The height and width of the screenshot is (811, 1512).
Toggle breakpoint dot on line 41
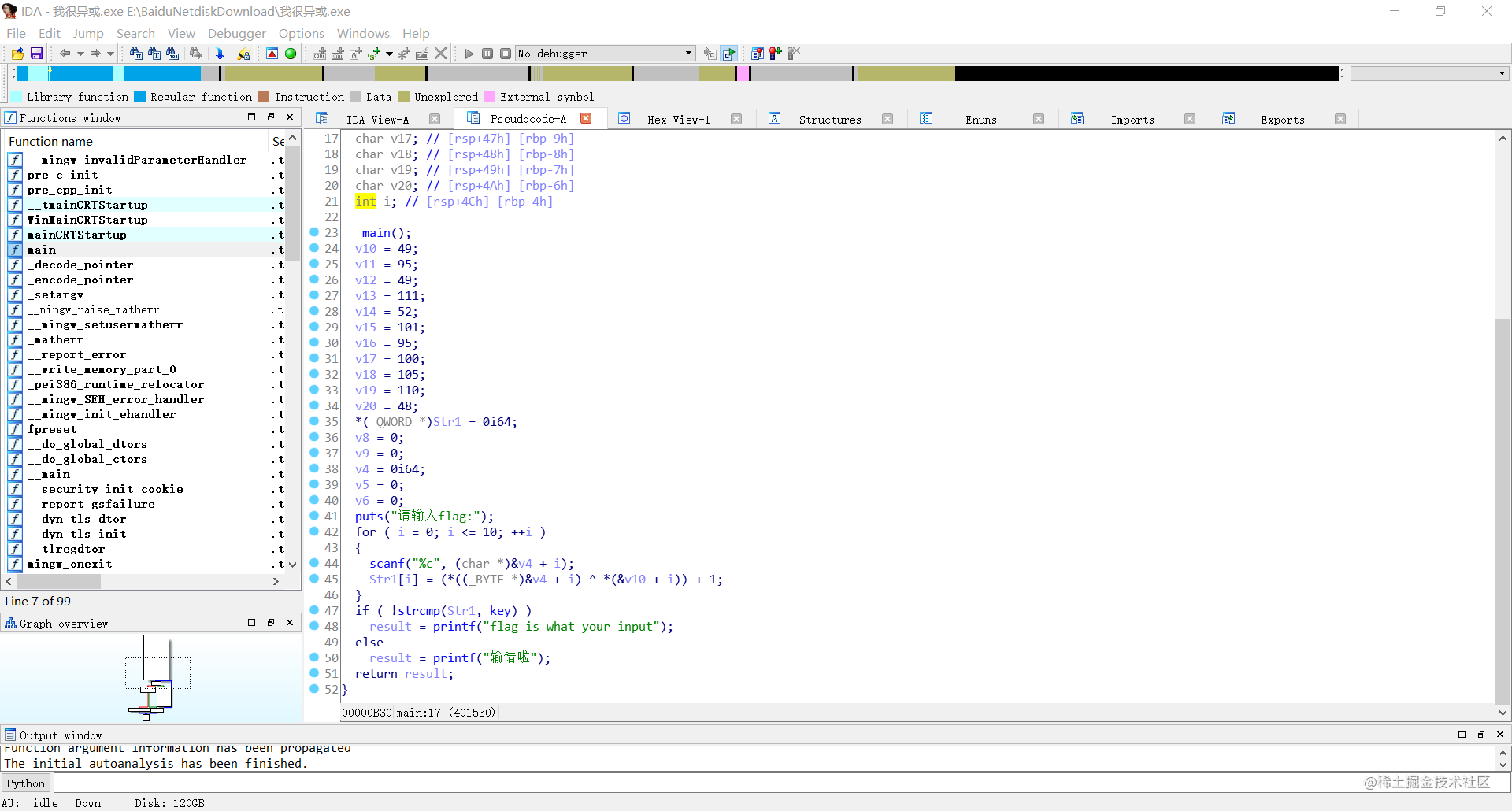(314, 516)
